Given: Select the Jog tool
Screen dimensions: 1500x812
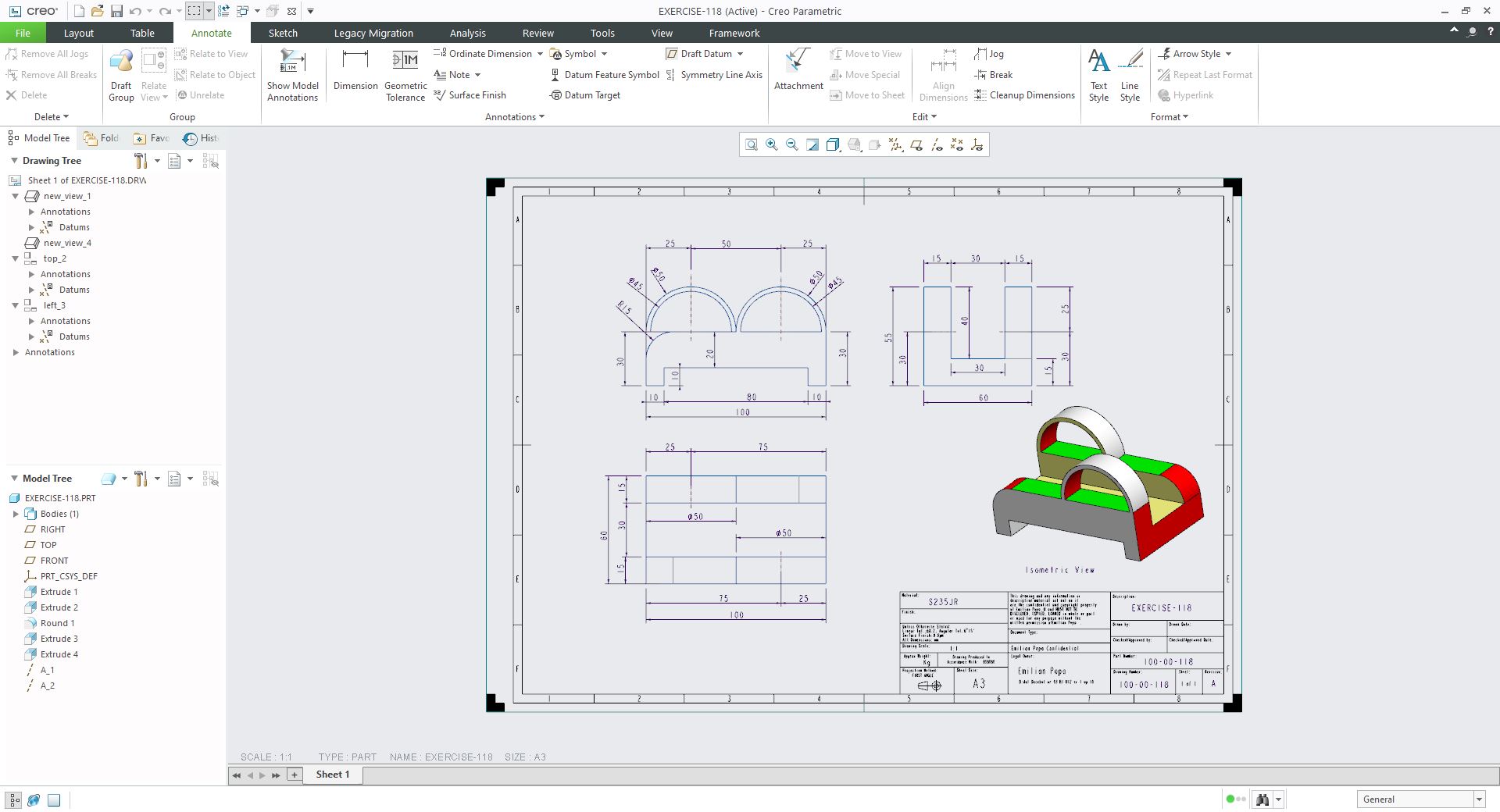Looking at the screenshot, I should [989, 54].
